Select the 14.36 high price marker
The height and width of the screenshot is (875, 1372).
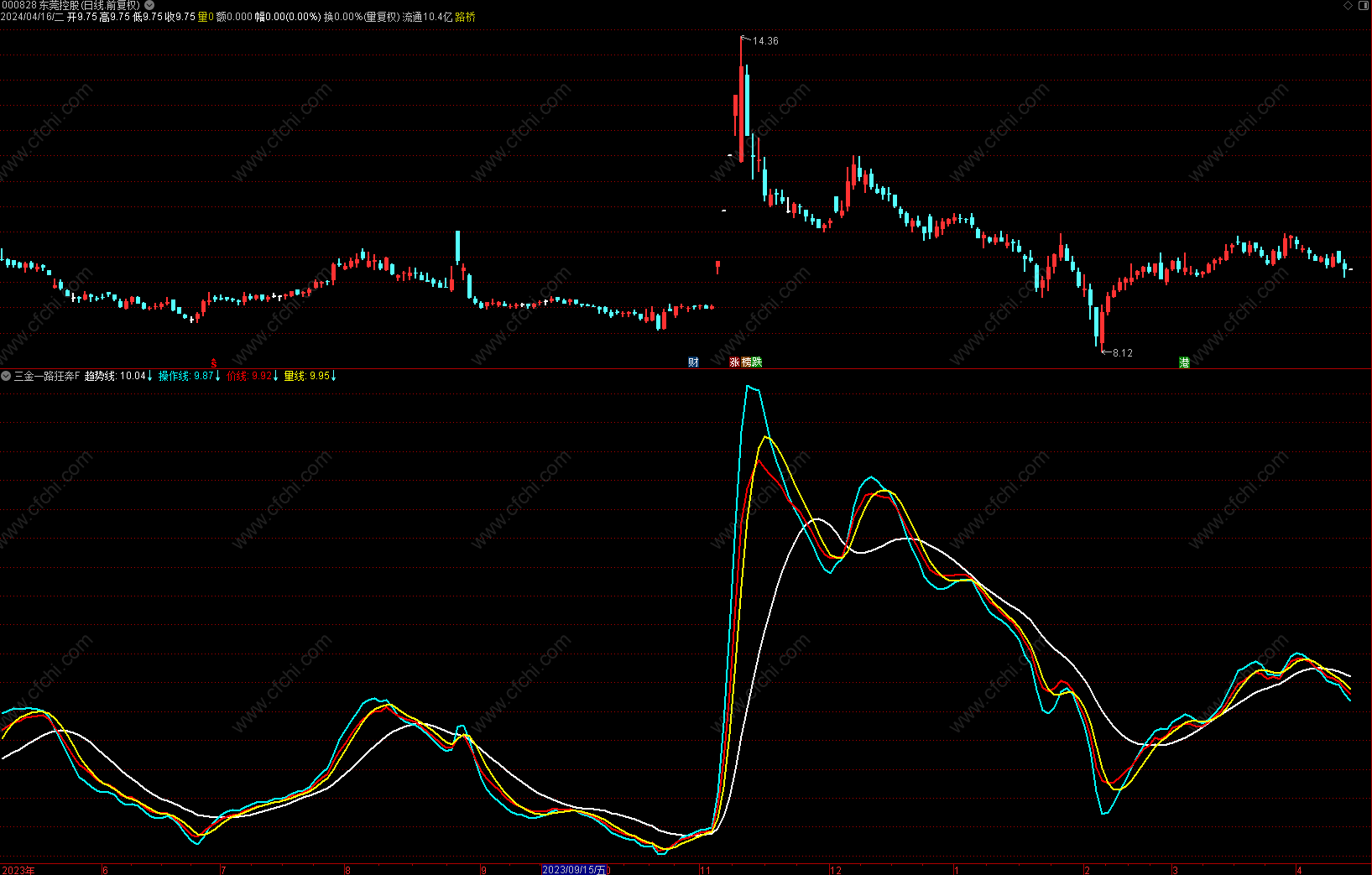tap(765, 40)
